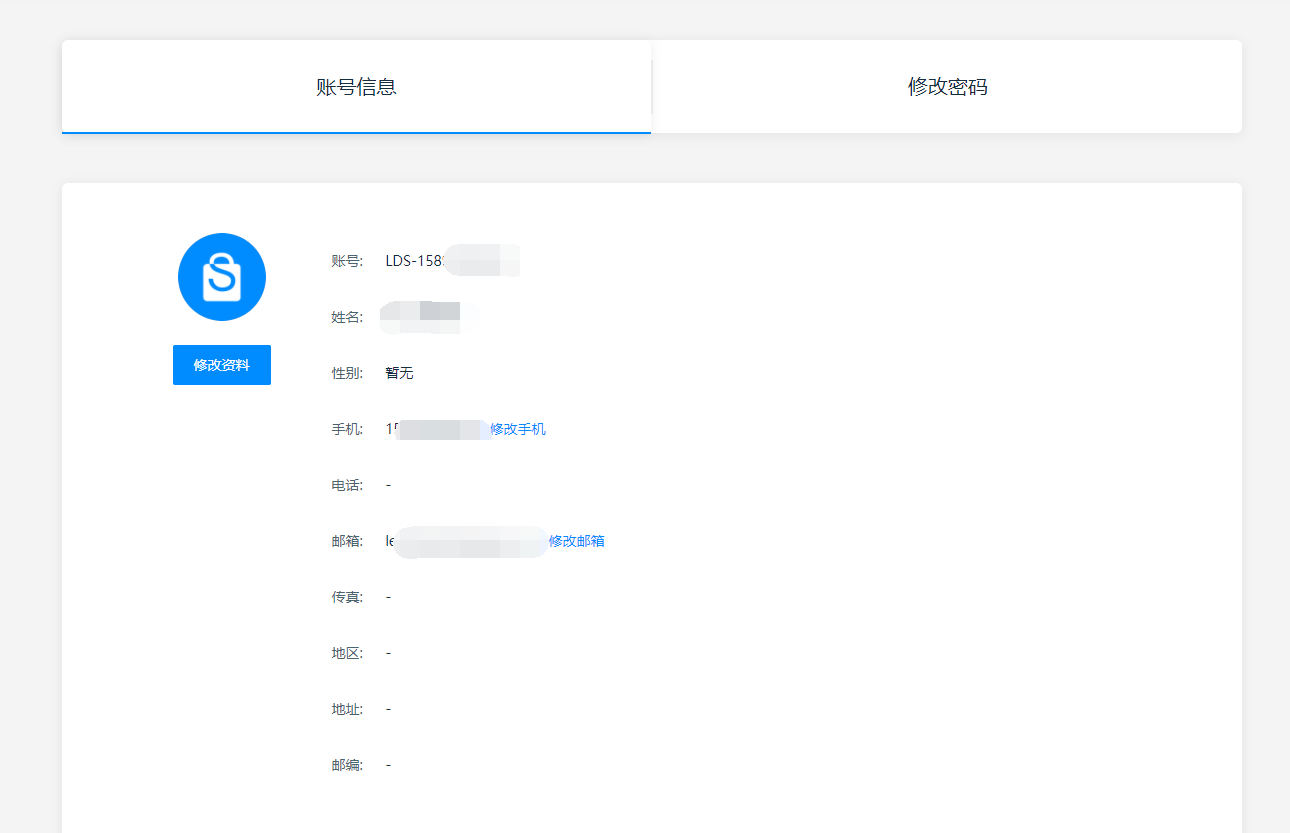Click the 地址 row dash value

388,708
